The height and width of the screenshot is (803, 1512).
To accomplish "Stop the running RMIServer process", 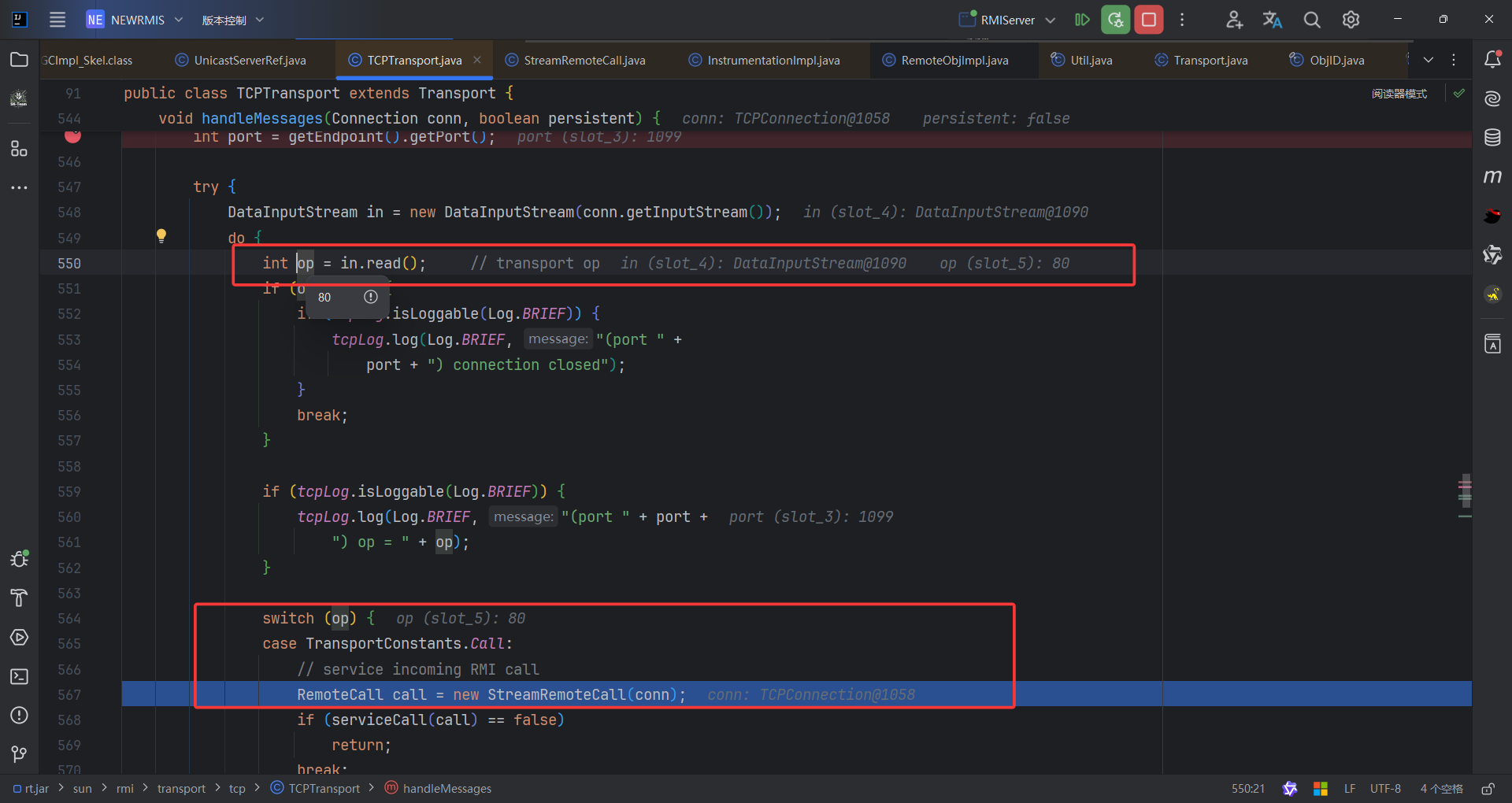I will [1149, 20].
